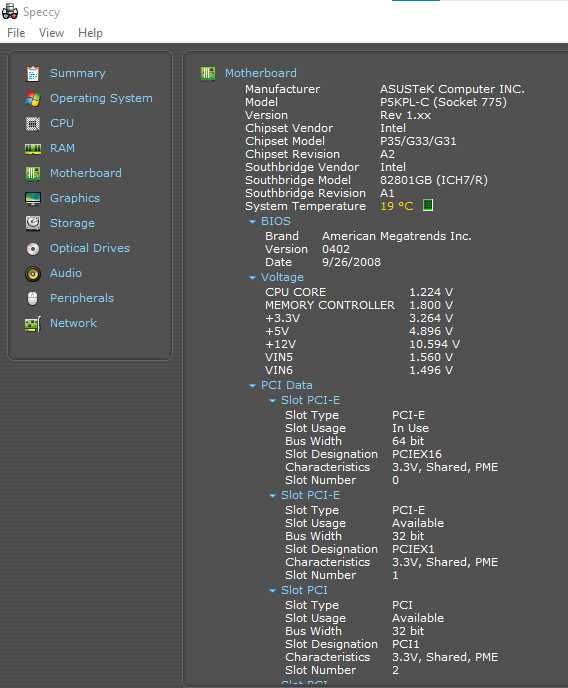Screen dimensions: 568x688
Task: Open the Network section
Action: (x=73, y=323)
